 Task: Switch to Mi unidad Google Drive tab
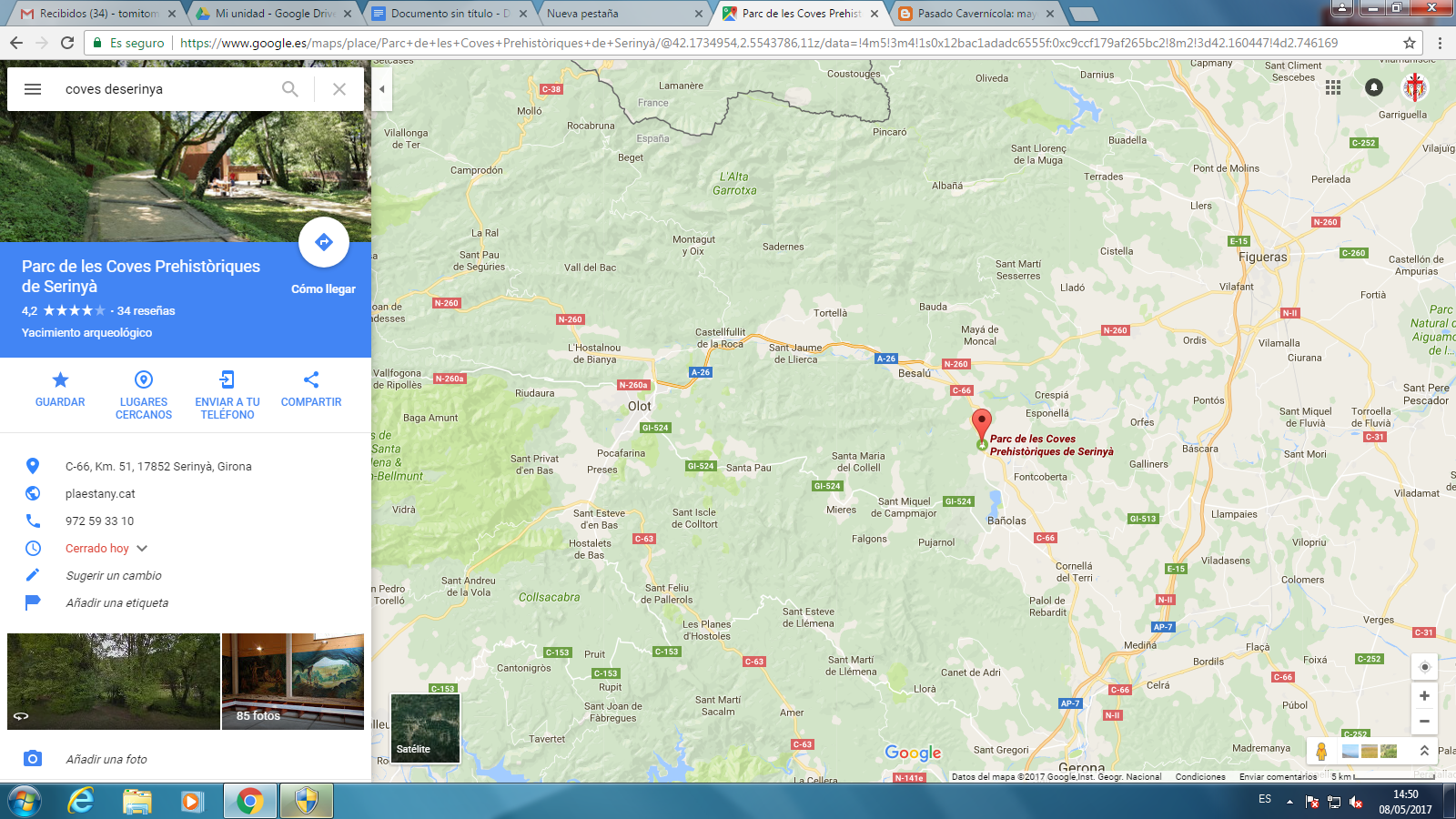coord(275,14)
